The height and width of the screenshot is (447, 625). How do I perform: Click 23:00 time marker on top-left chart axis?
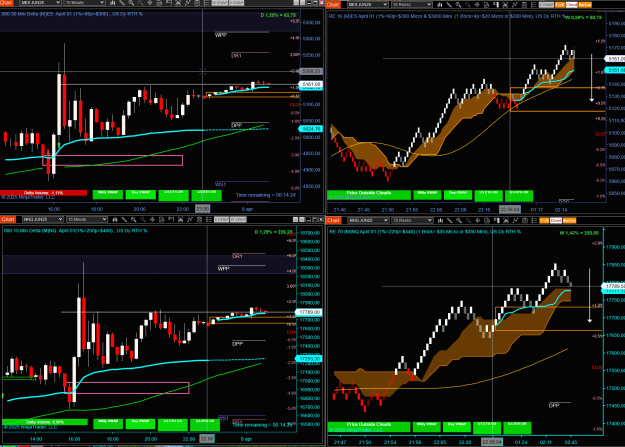coord(202,209)
